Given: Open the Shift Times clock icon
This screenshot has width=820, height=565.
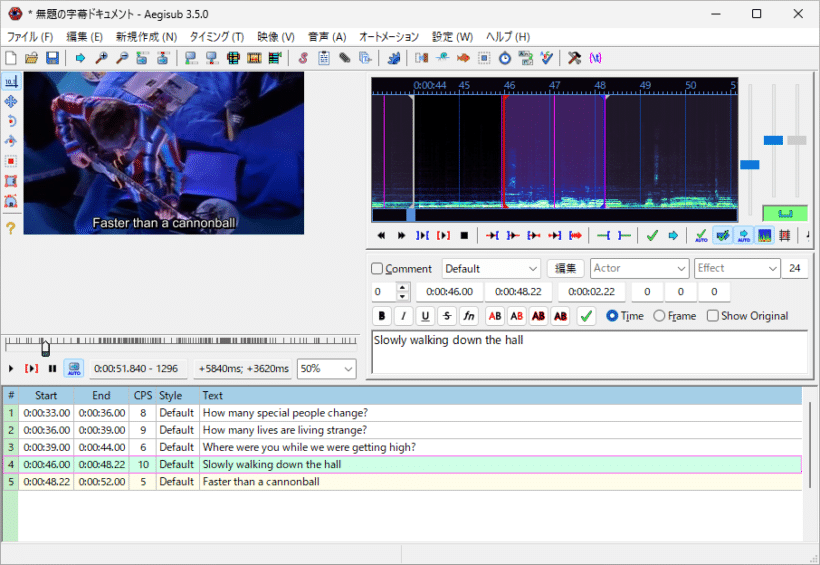Looking at the screenshot, I should pyautogui.click(x=505, y=58).
